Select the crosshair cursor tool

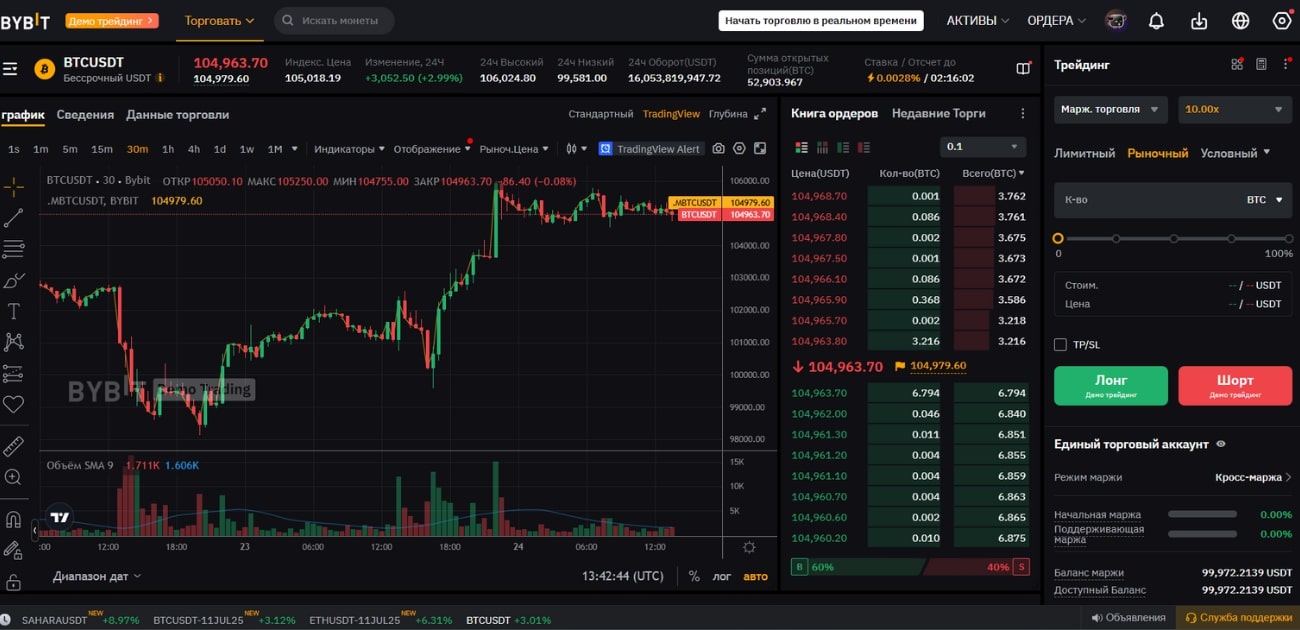tap(13, 186)
